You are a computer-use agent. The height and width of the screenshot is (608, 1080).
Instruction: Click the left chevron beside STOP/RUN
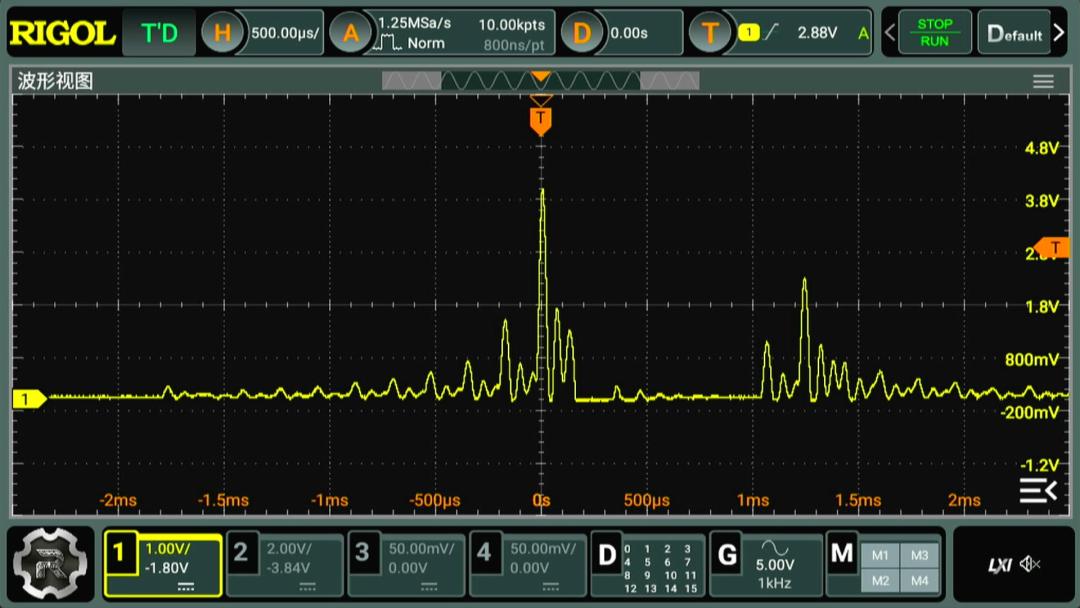(x=889, y=33)
